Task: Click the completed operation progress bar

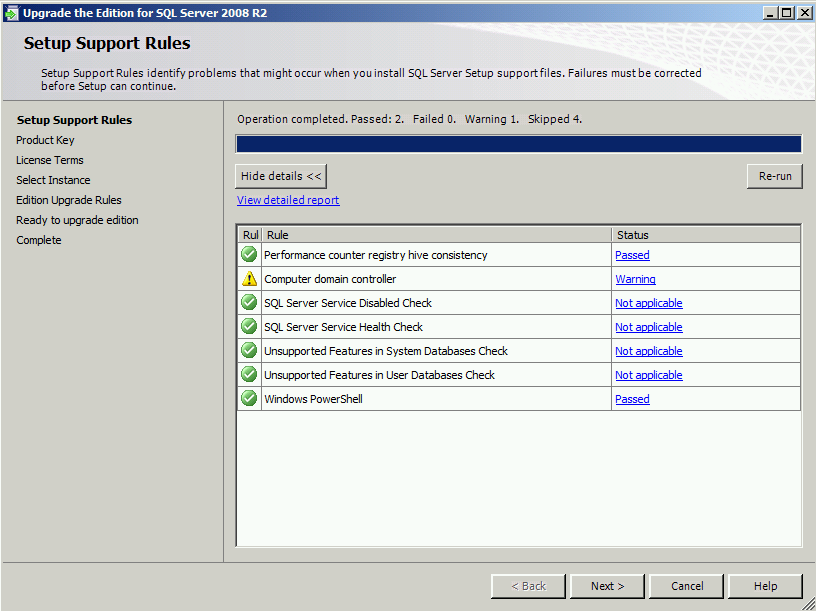Action: pyautogui.click(x=518, y=144)
